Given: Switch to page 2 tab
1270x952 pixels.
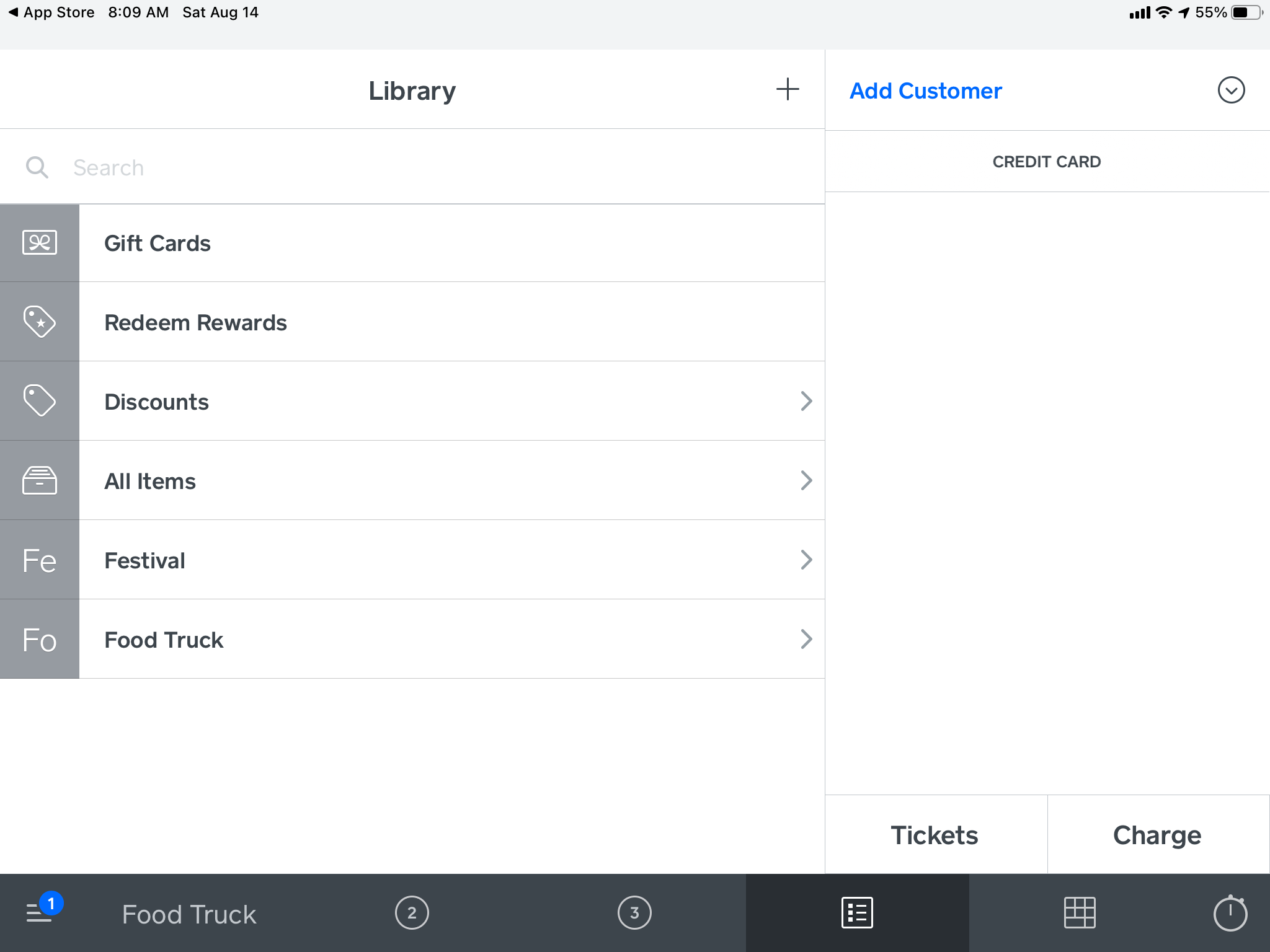Looking at the screenshot, I should (x=412, y=912).
